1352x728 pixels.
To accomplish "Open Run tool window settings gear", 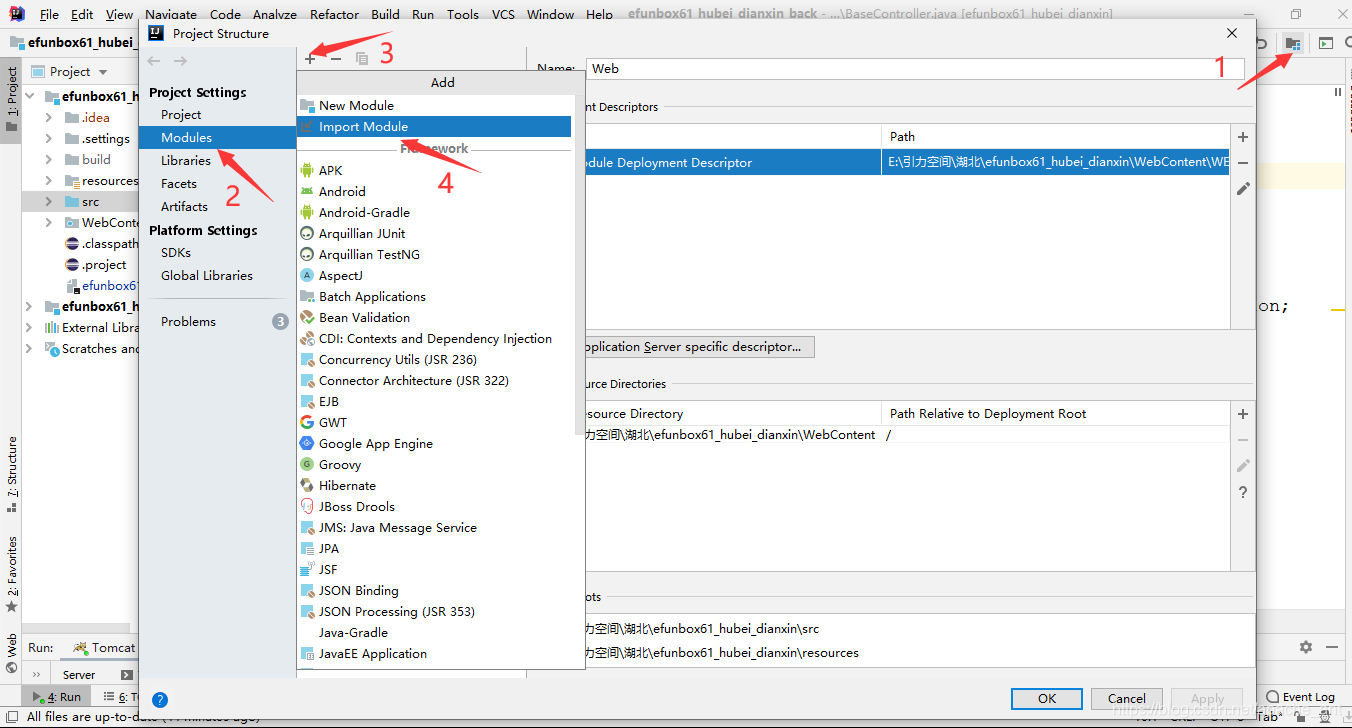I will (1305, 647).
